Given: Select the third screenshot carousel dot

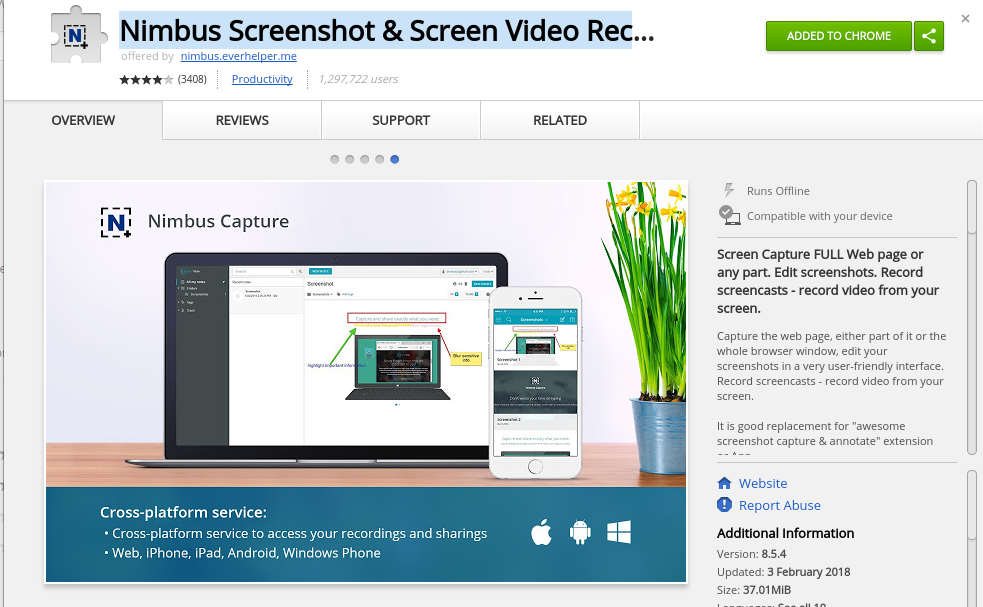Looking at the screenshot, I should 365,159.
